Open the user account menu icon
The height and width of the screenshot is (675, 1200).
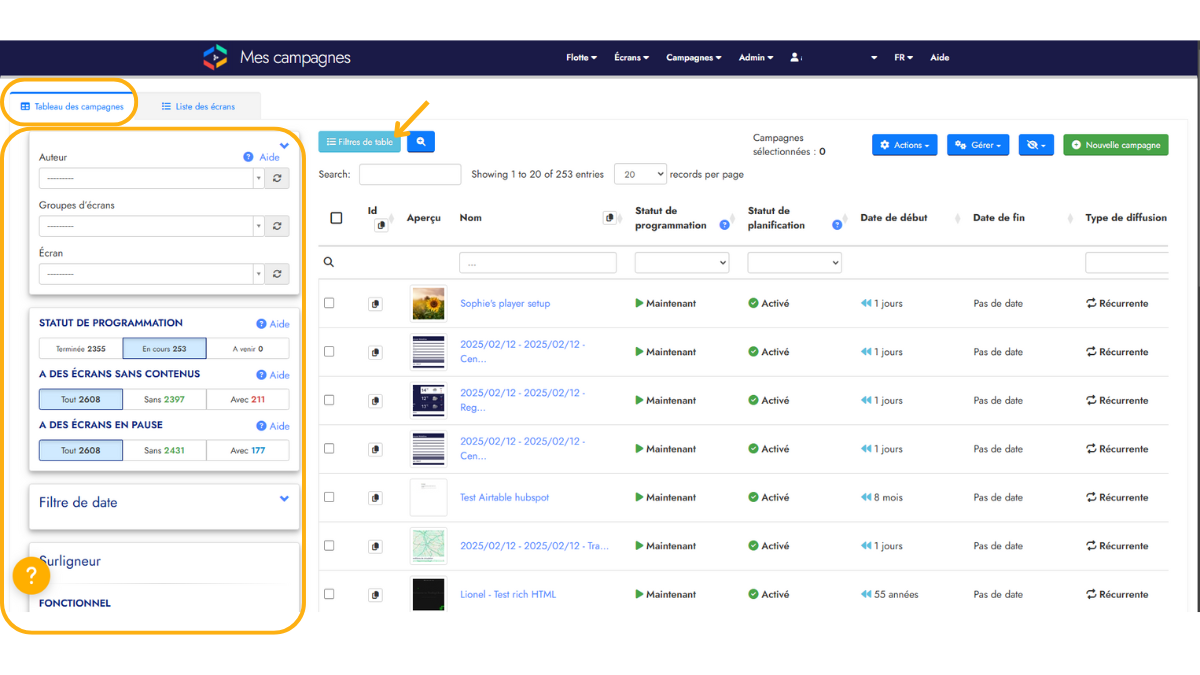tap(795, 58)
